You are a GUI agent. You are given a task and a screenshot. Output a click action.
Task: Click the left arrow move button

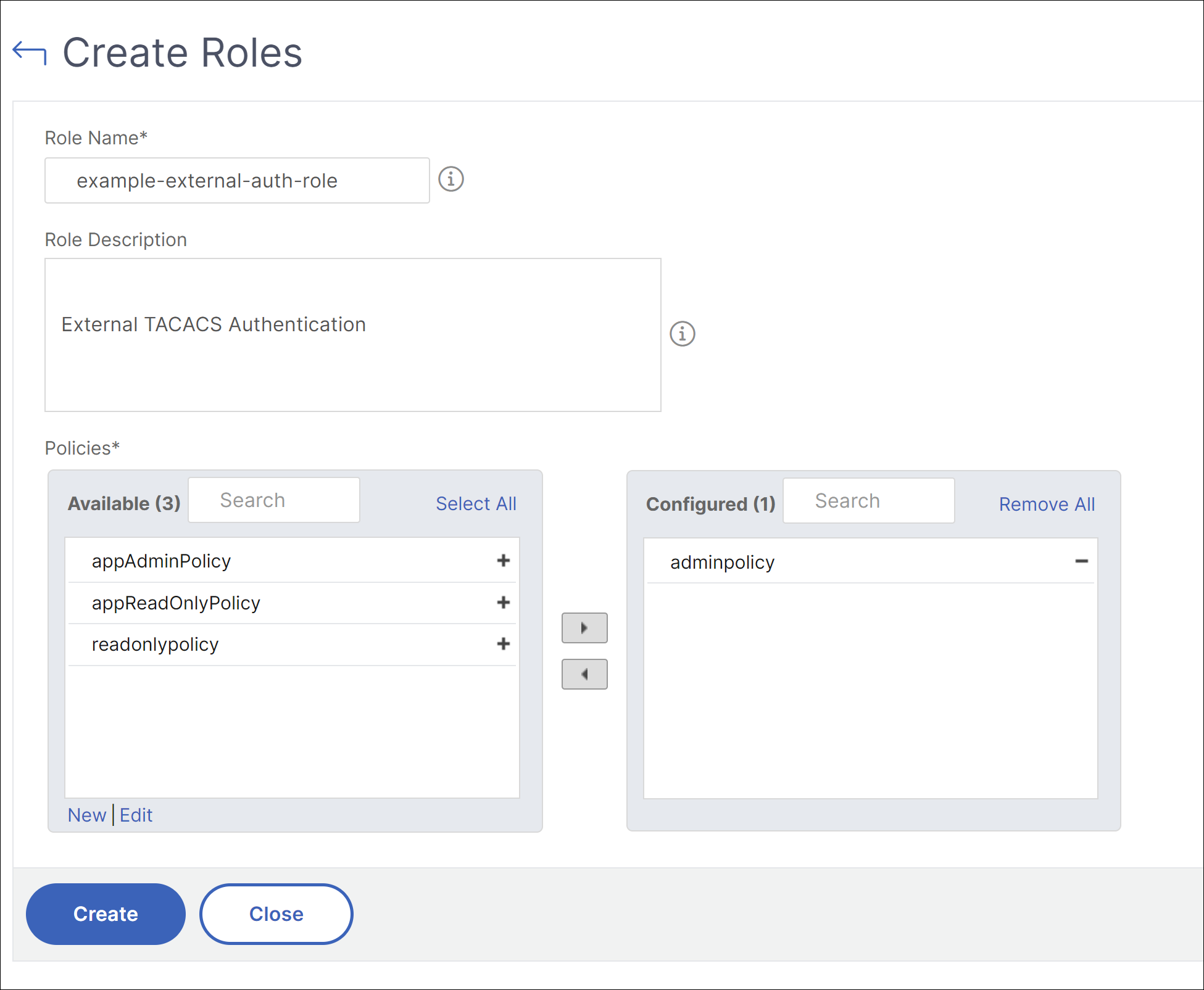pos(584,674)
